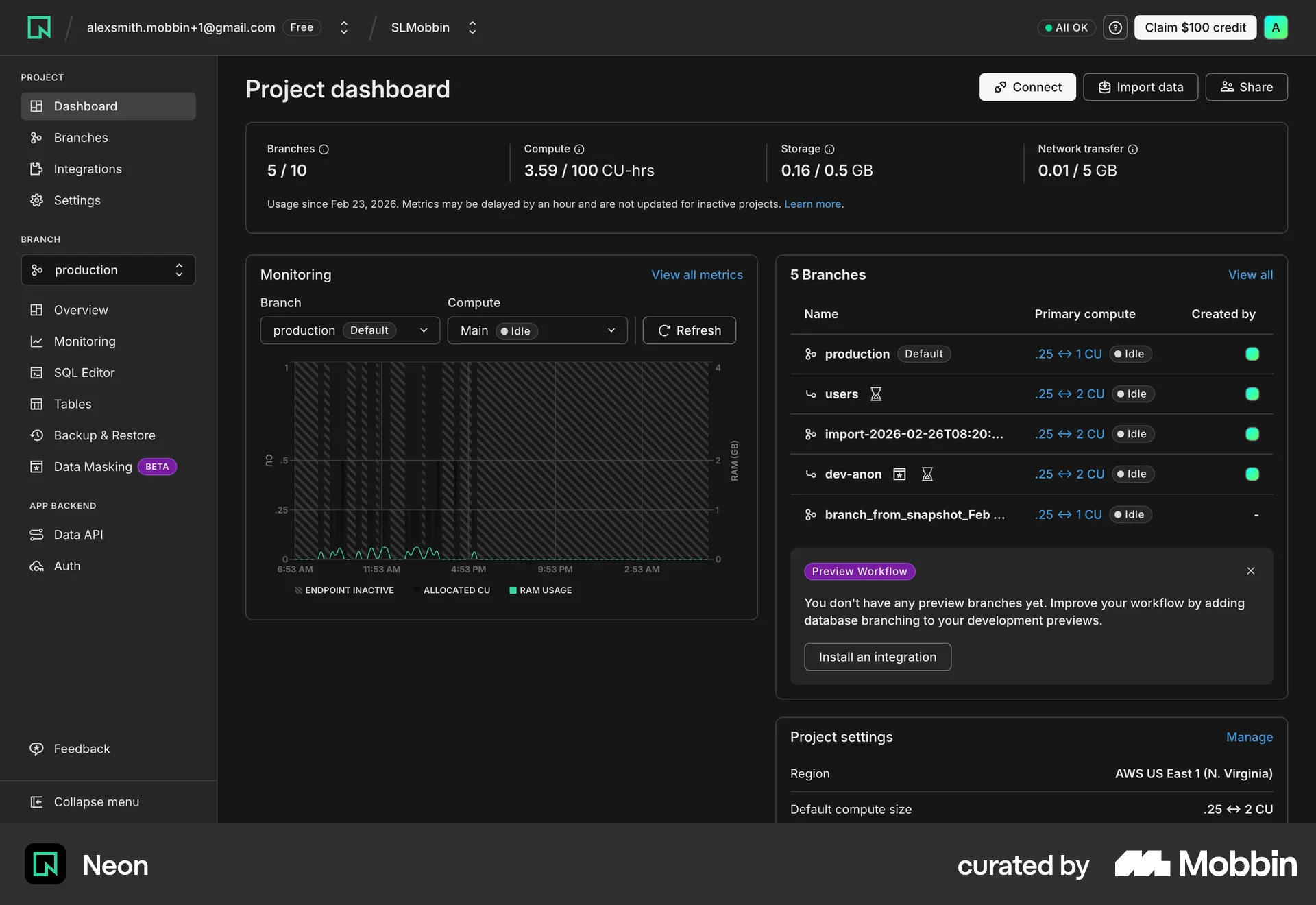
Task: Open the production branch selector in sidebar
Action: tap(108, 270)
